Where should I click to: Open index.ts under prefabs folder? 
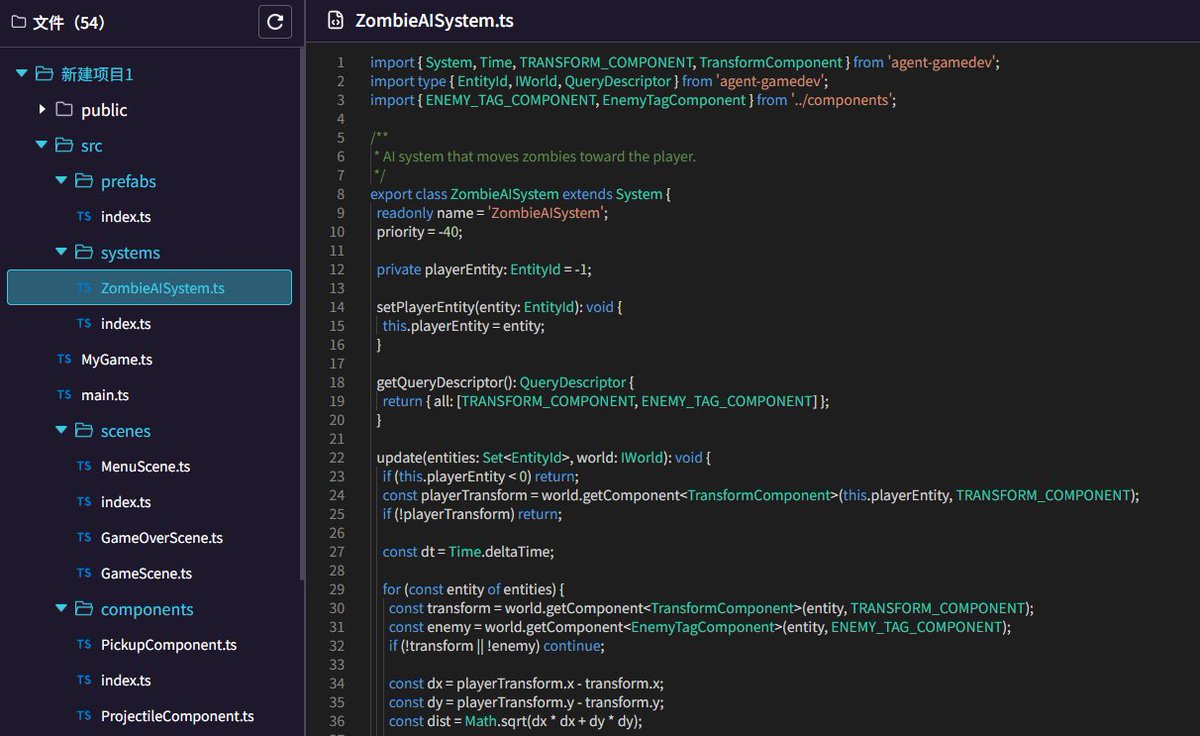[x=126, y=217]
